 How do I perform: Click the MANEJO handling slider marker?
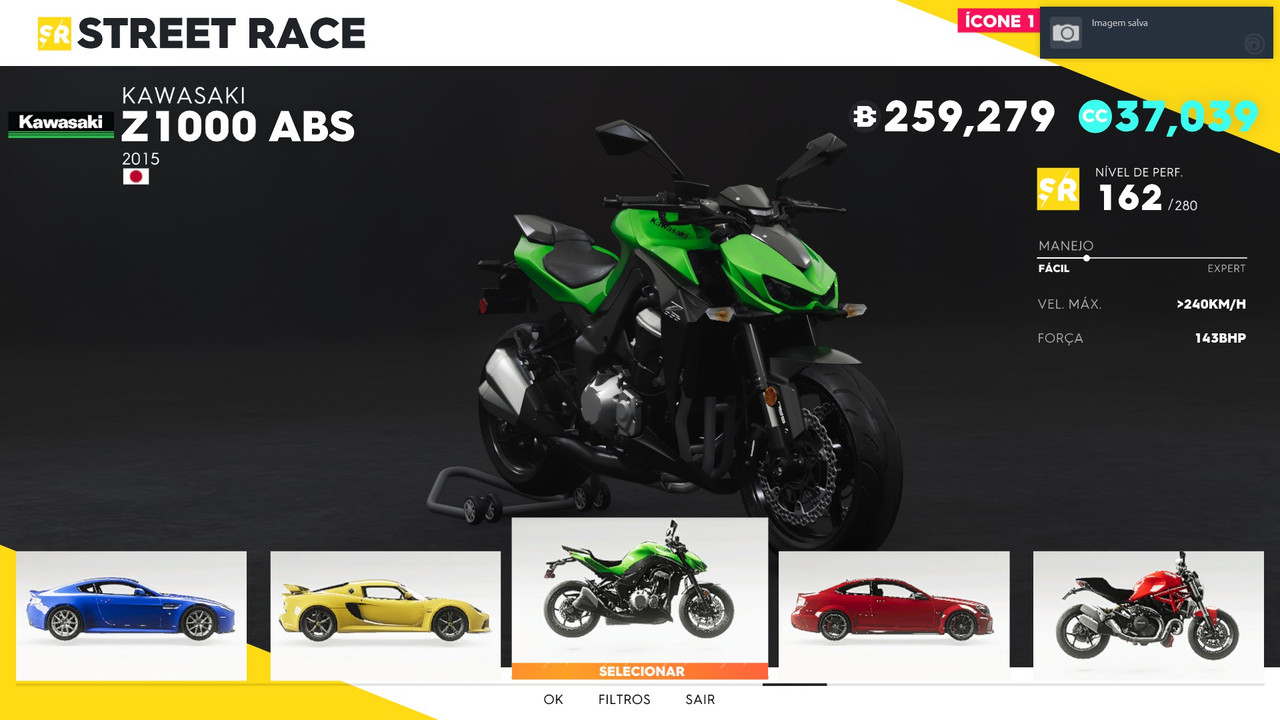point(1086,258)
